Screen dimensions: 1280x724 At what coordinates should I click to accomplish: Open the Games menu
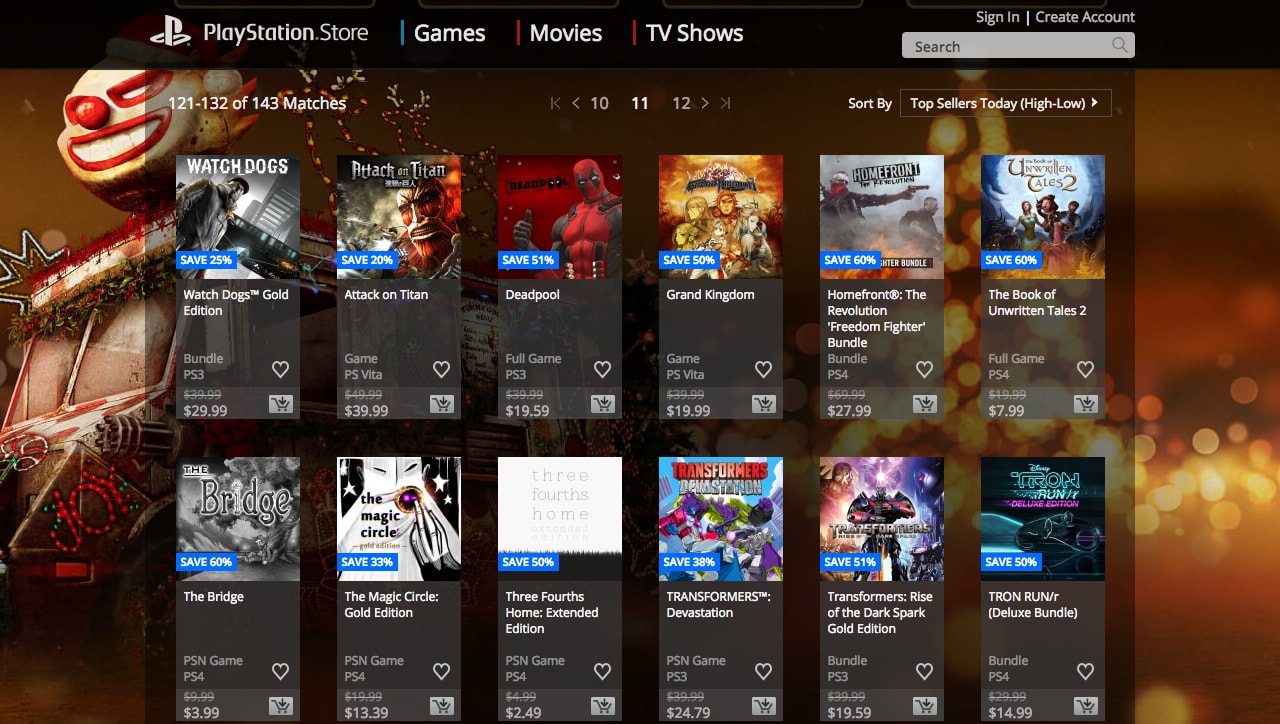449,33
